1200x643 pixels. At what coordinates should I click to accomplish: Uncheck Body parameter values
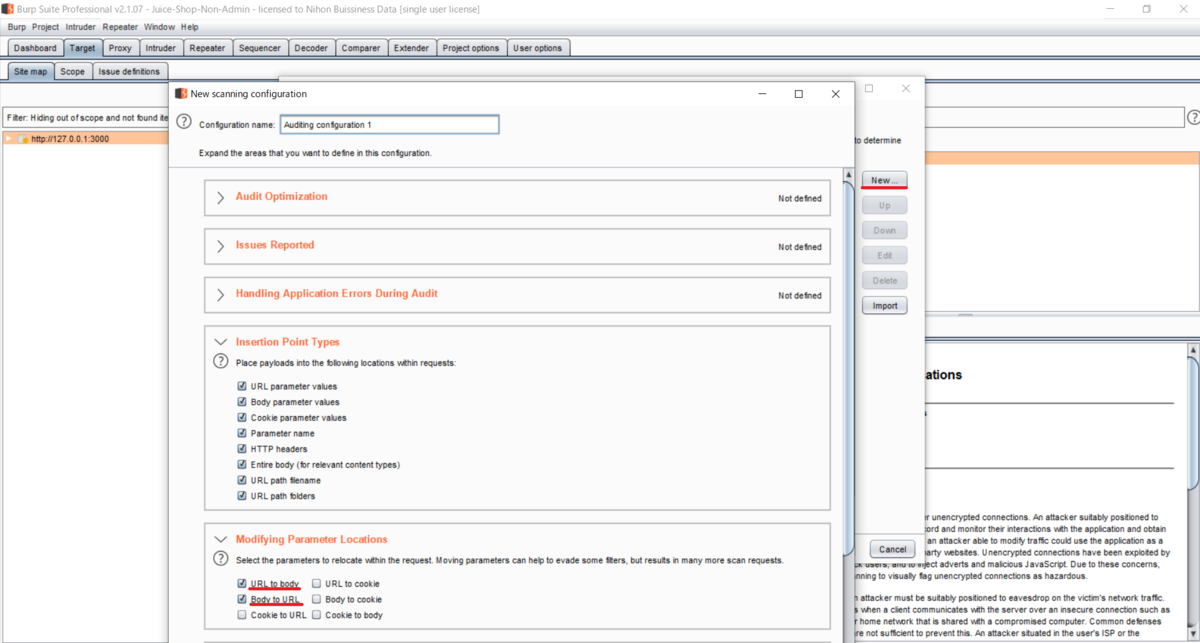coord(242,402)
